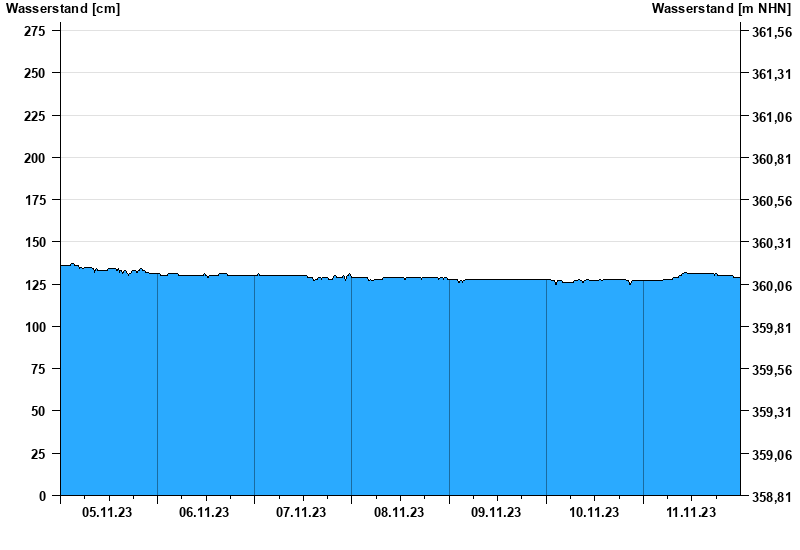Click the 275 value on the left axis

tap(34, 31)
